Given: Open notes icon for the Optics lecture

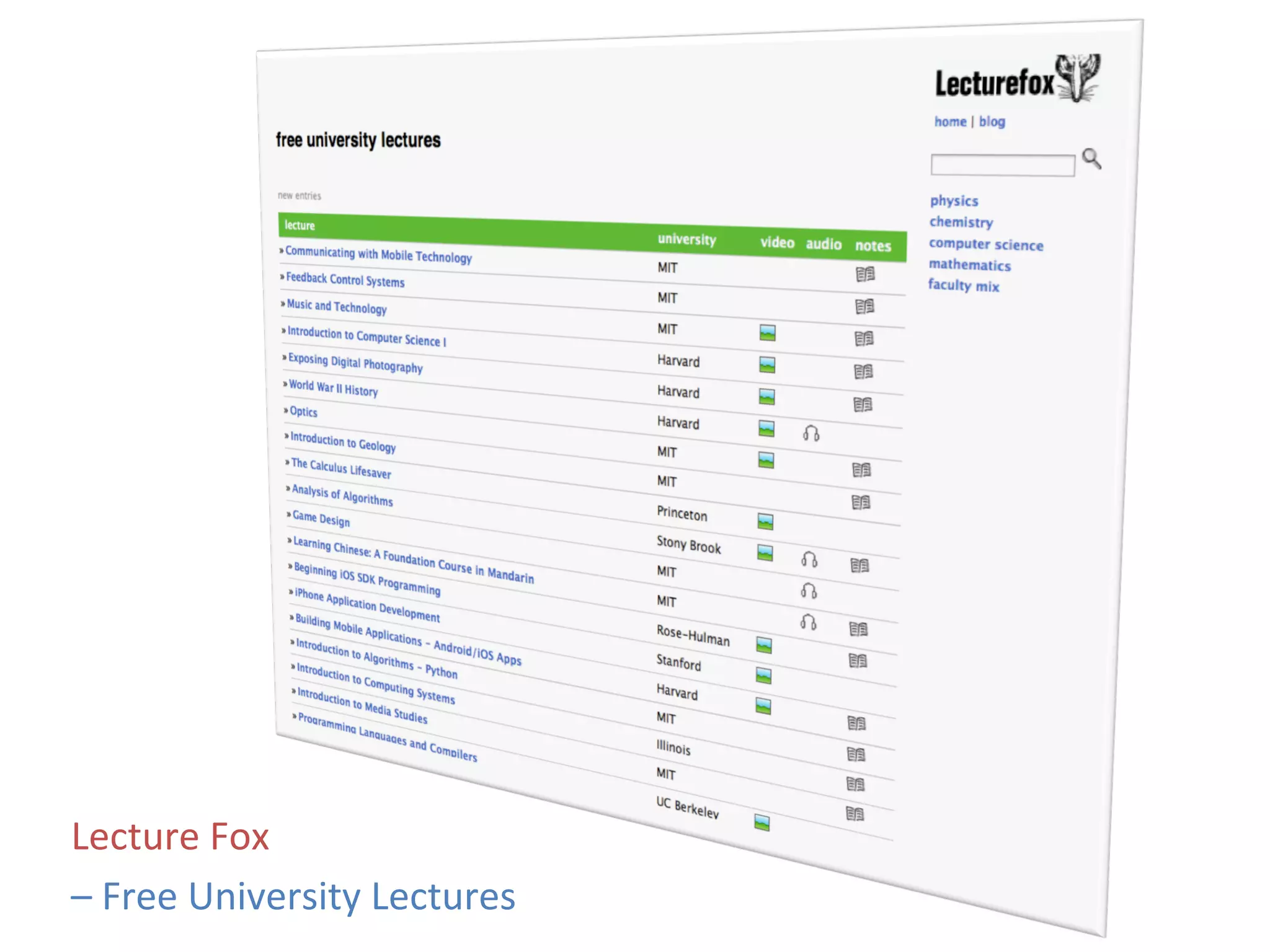Looking at the screenshot, I should (861, 470).
